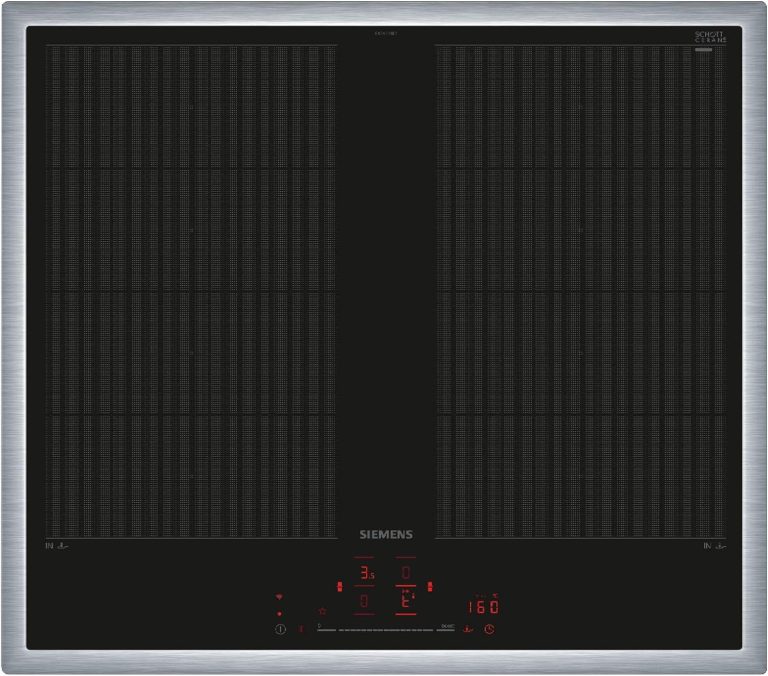The image size is (768, 676).
Task: Tap the SCHOTT CERAN marking
Action: click(710, 37)
